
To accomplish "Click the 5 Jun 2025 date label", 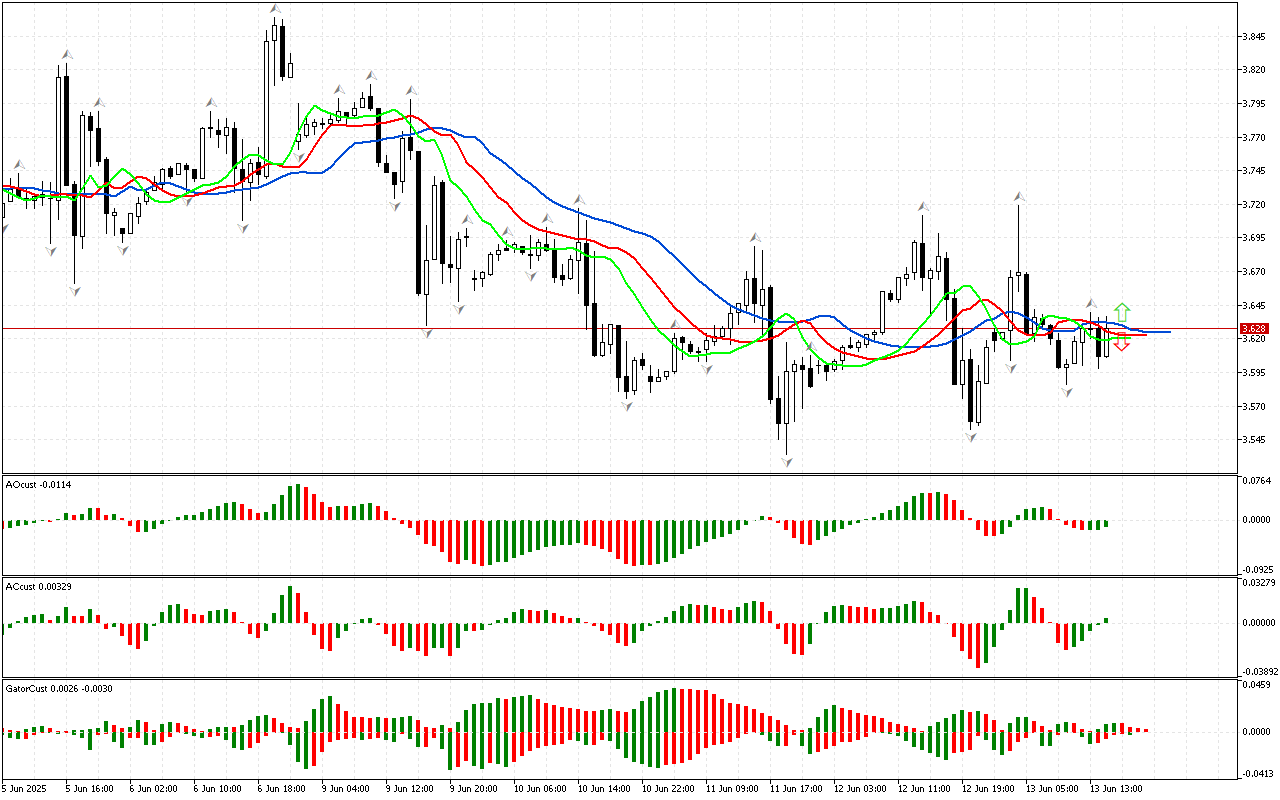I will pos(24,788).
